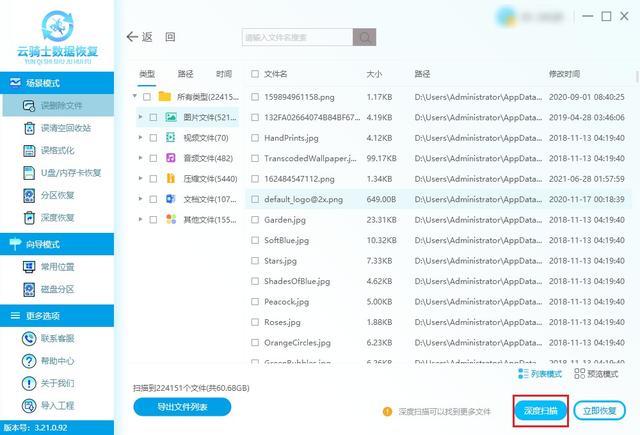Select SoftBlue.jpg file row

click(438, 240)
